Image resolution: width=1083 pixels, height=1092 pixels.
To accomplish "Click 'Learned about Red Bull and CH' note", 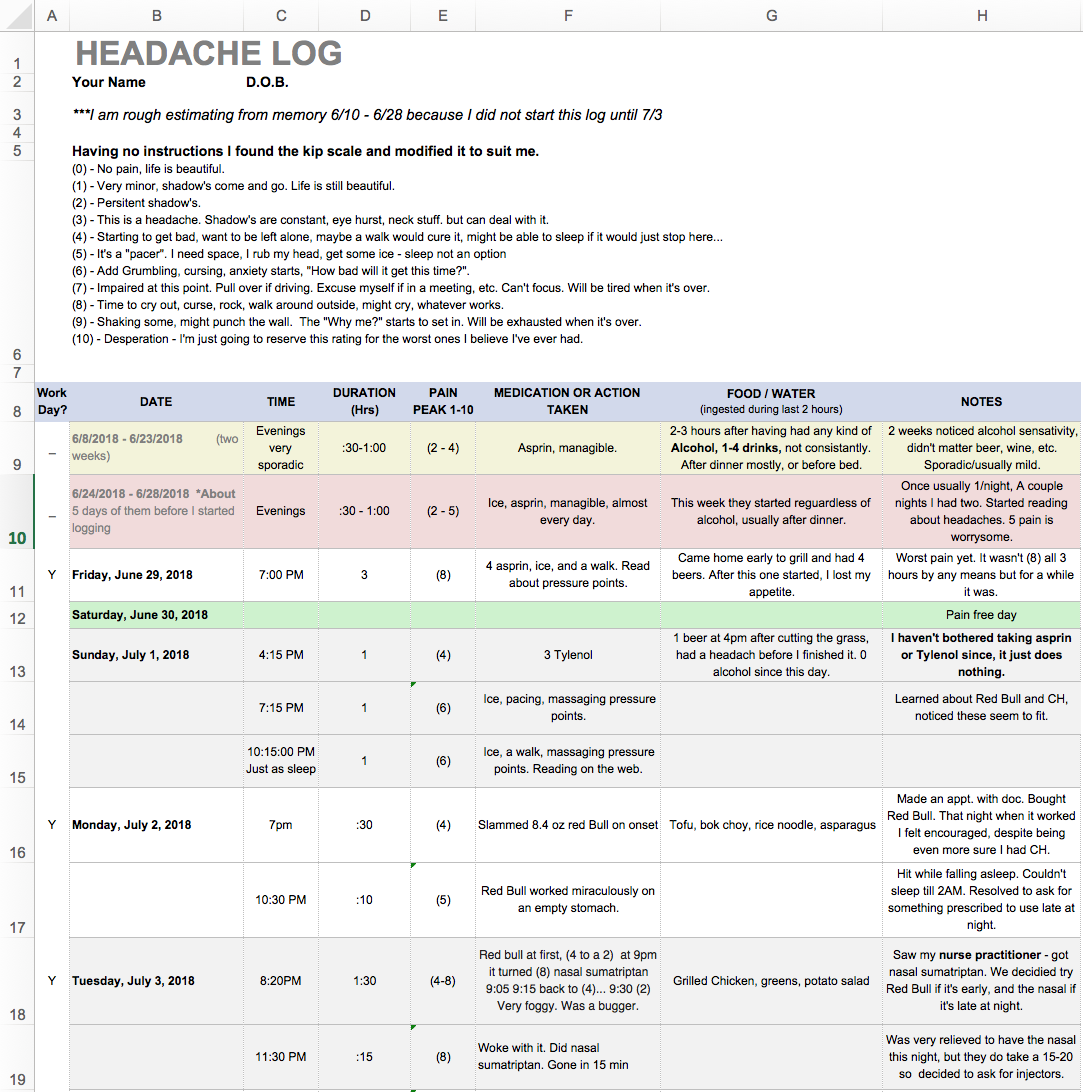I will [981, 708].
